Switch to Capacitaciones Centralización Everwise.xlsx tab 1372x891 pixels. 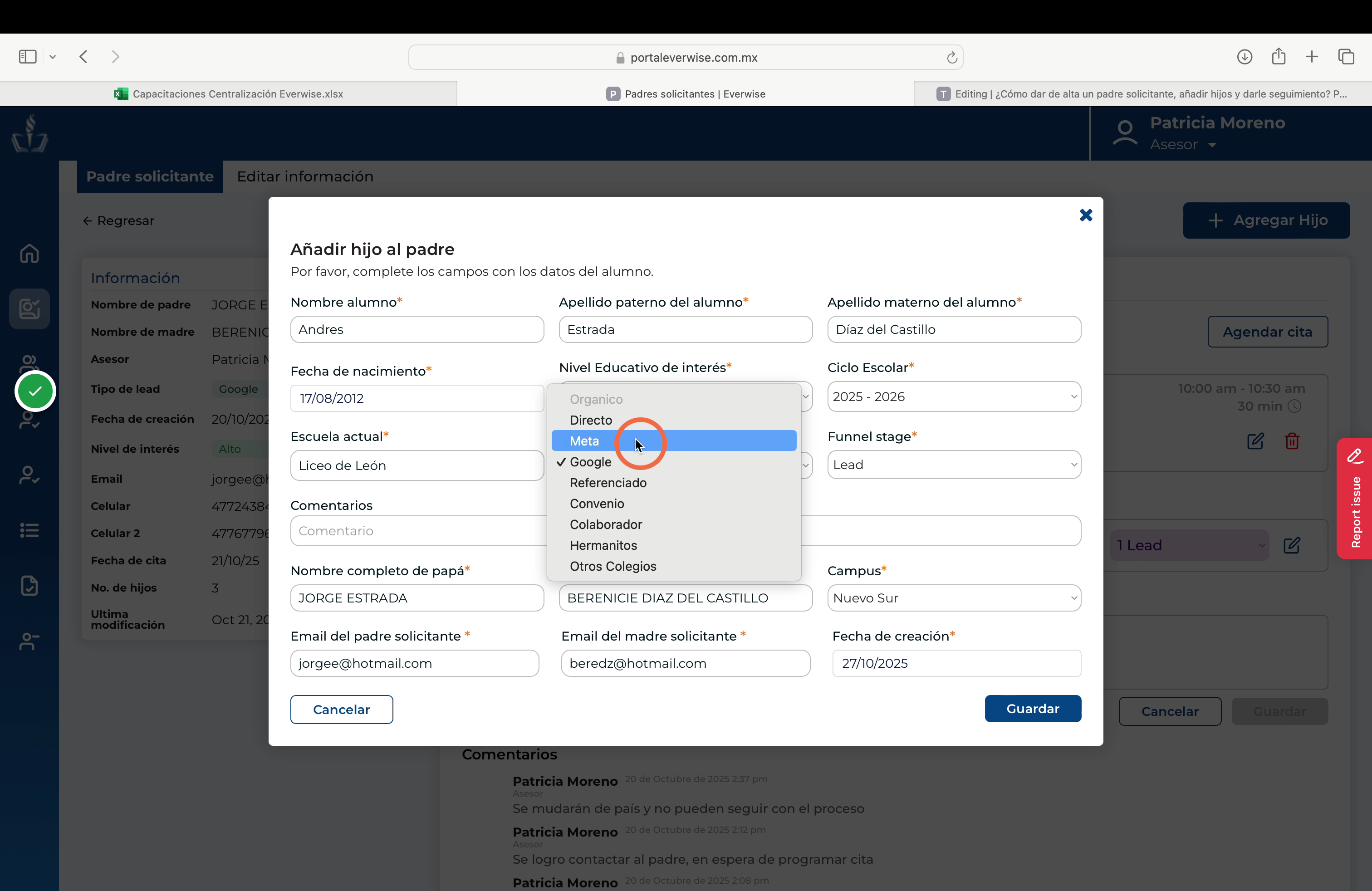pos(228,94)
